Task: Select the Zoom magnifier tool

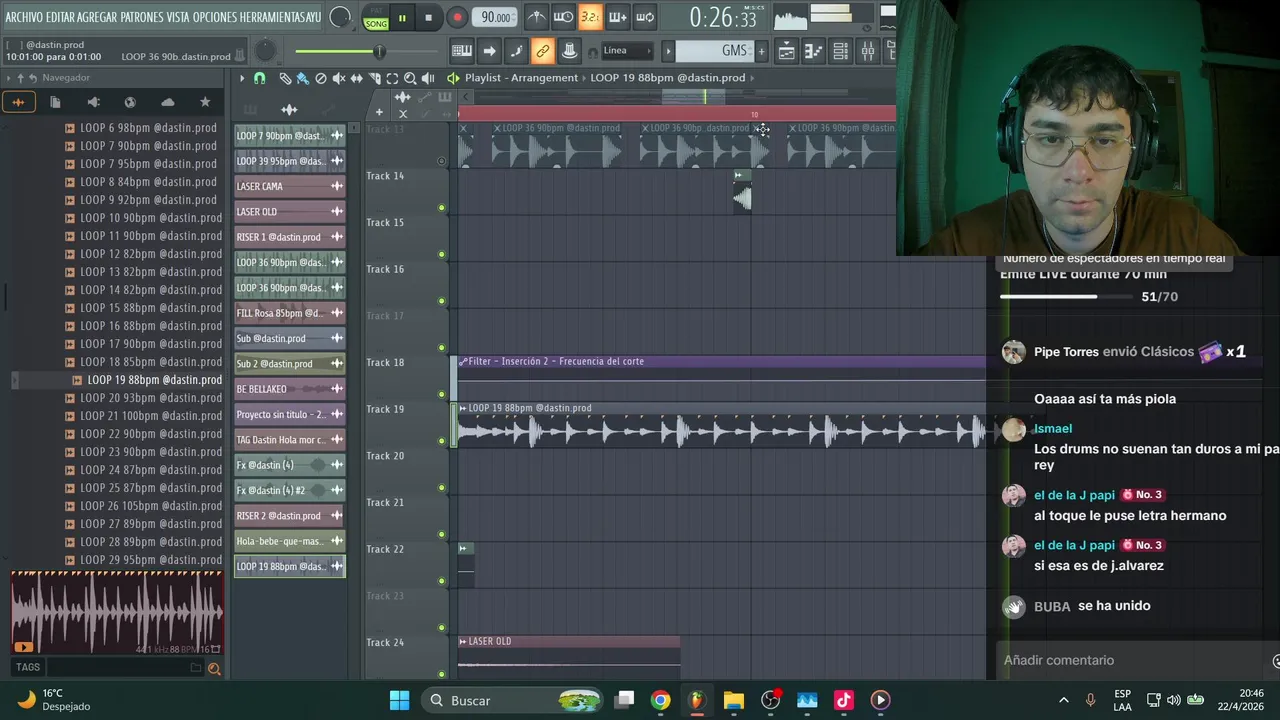Action: tap(410, 78)
